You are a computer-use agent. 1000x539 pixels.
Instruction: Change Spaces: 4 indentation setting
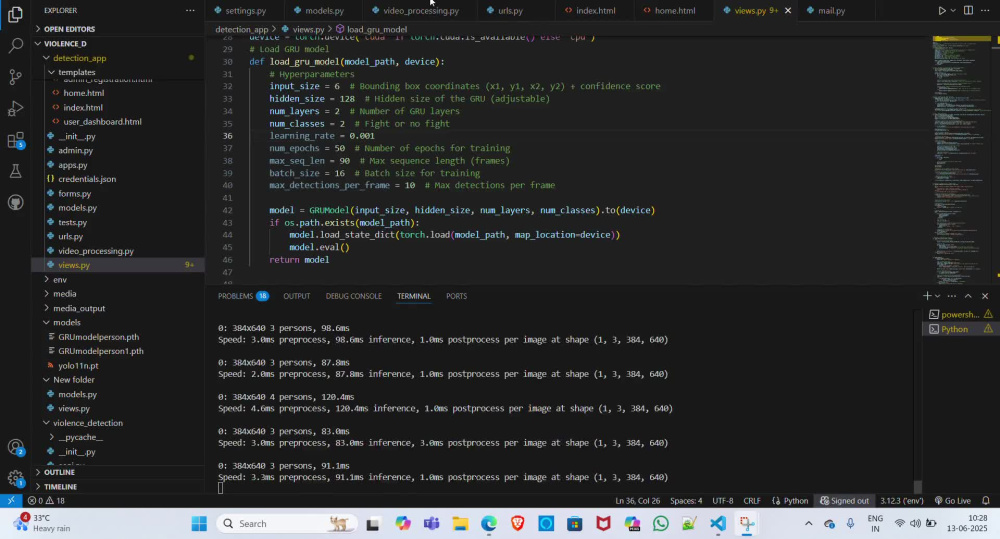(686, 501)
